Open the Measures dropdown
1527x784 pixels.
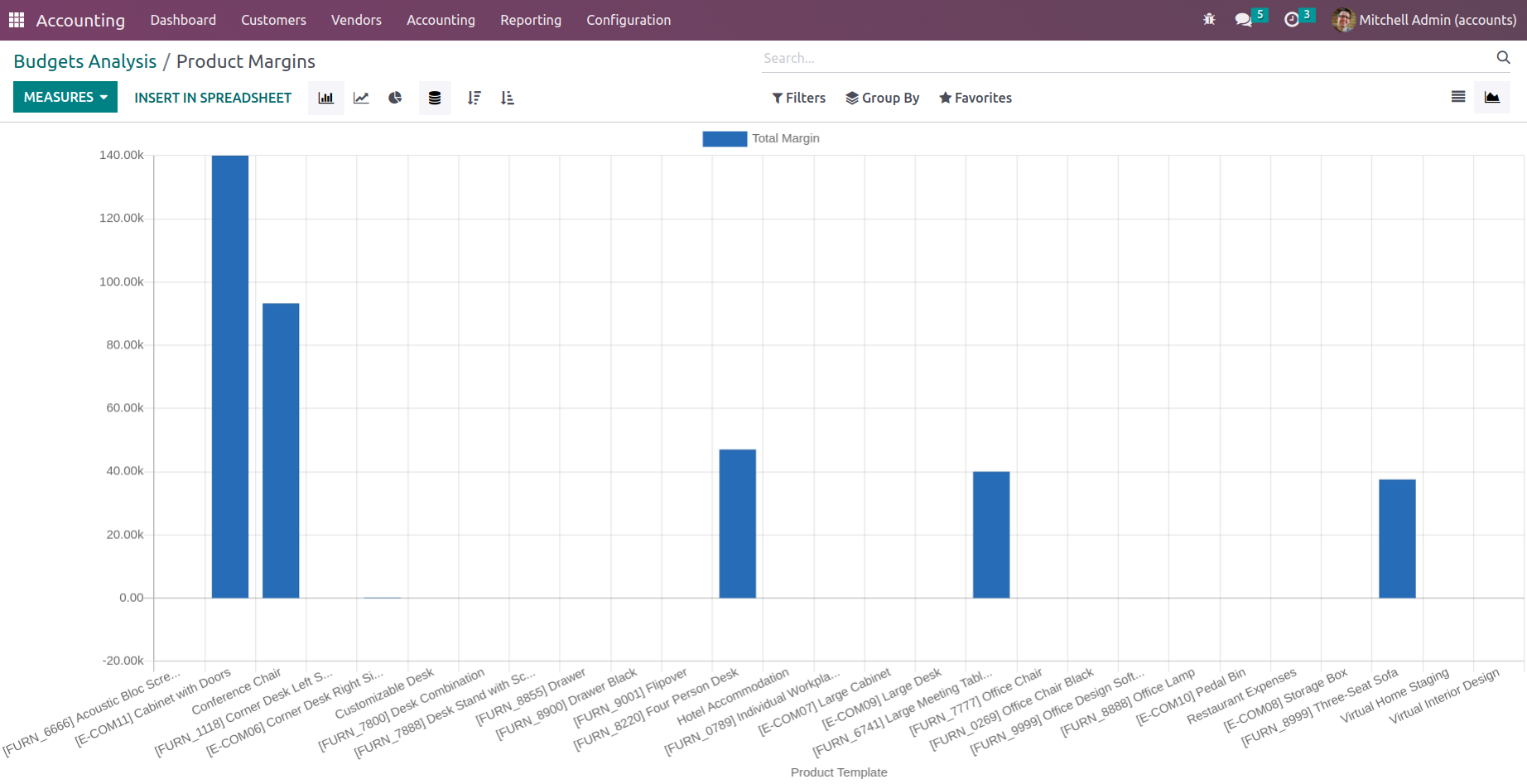click(65, 97)
